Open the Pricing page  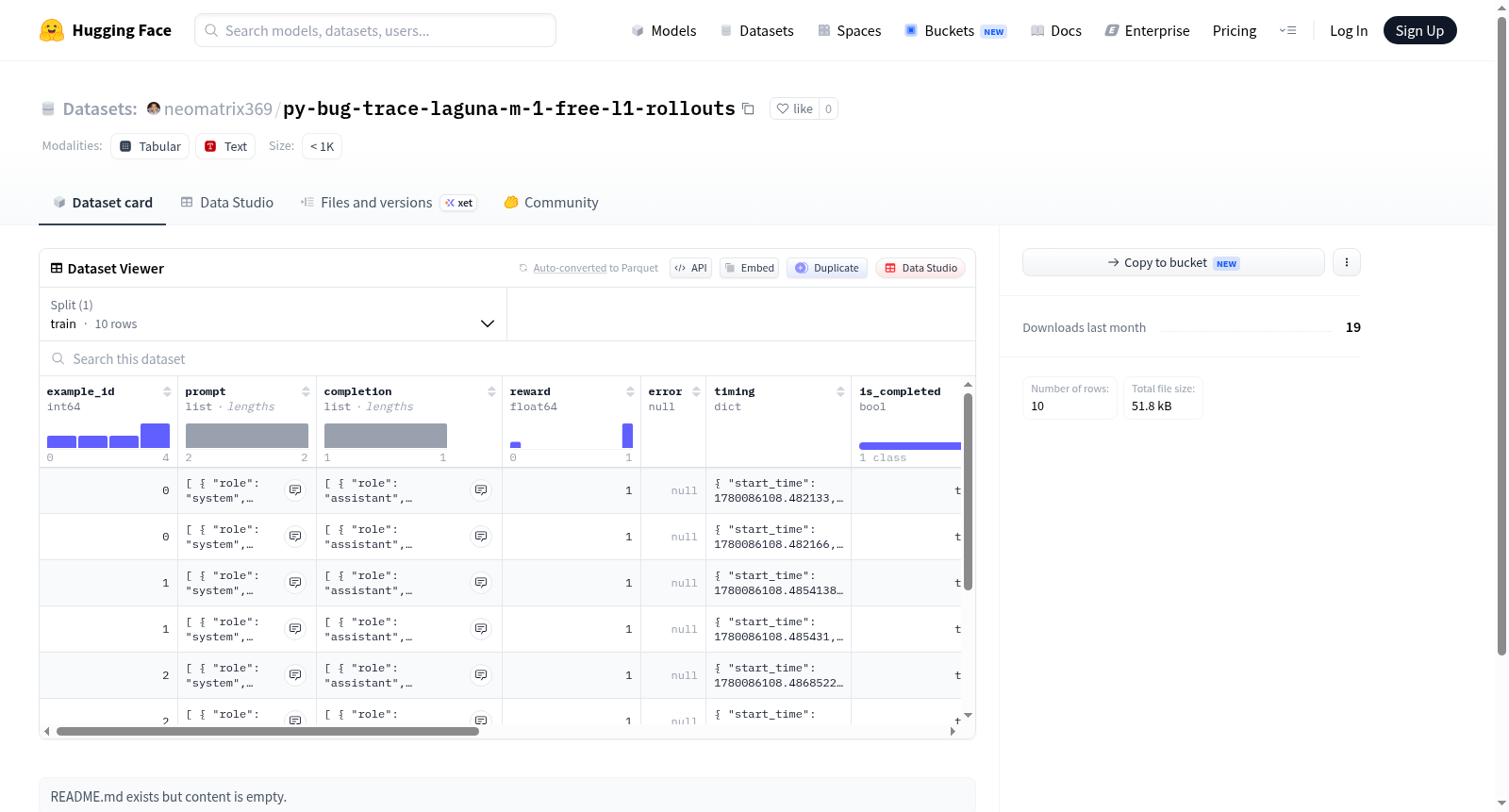1235,30
